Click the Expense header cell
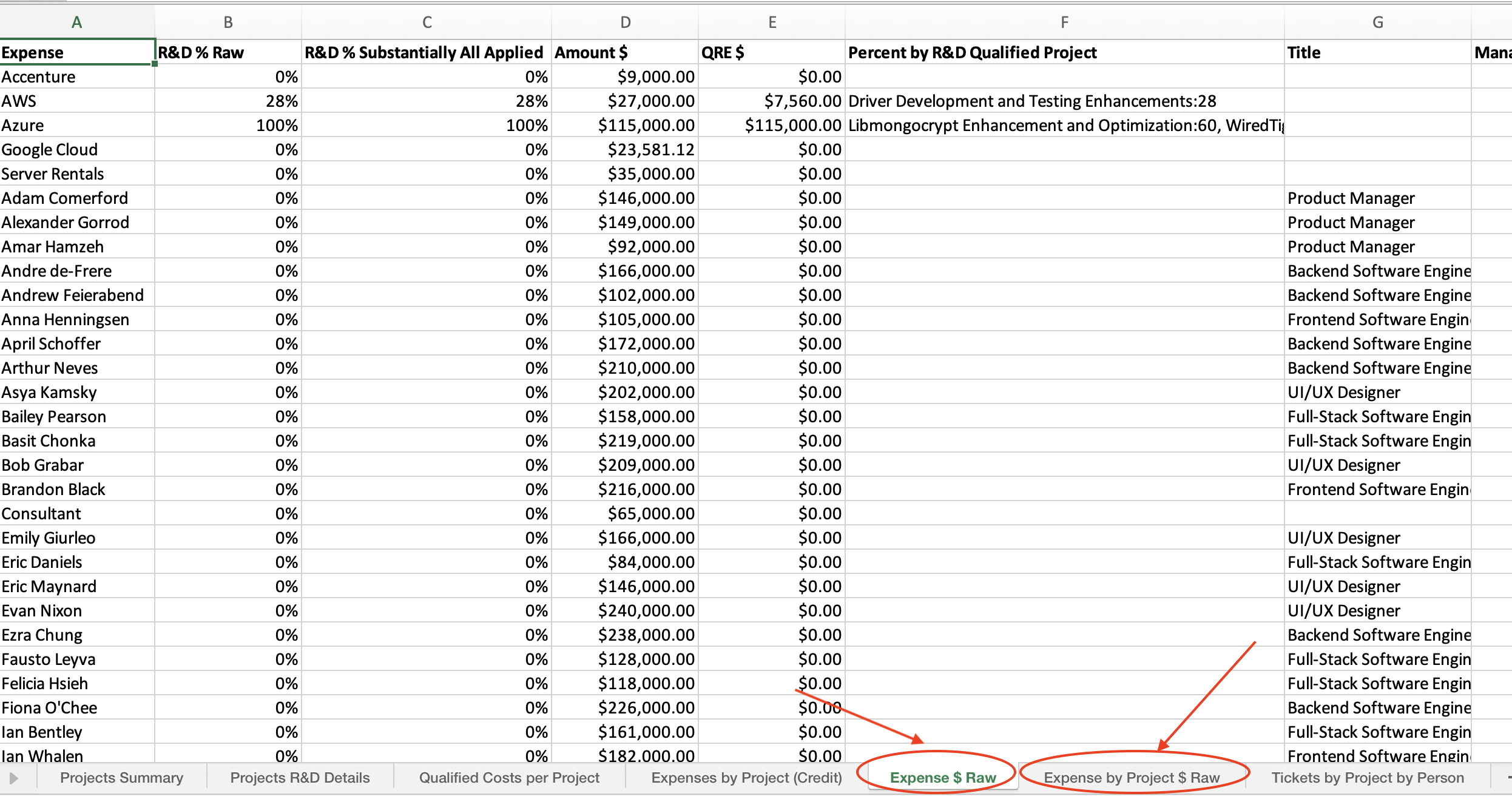1512x796 pixels. point(77,52)
